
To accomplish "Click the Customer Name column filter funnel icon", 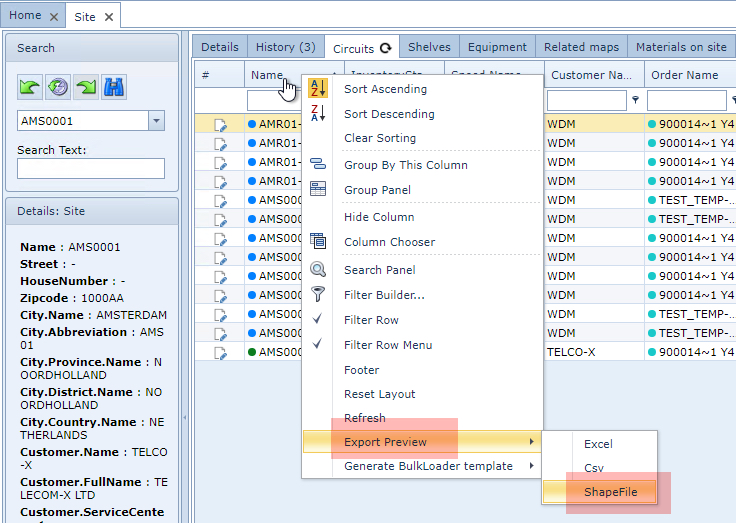I will pos(636,100).
